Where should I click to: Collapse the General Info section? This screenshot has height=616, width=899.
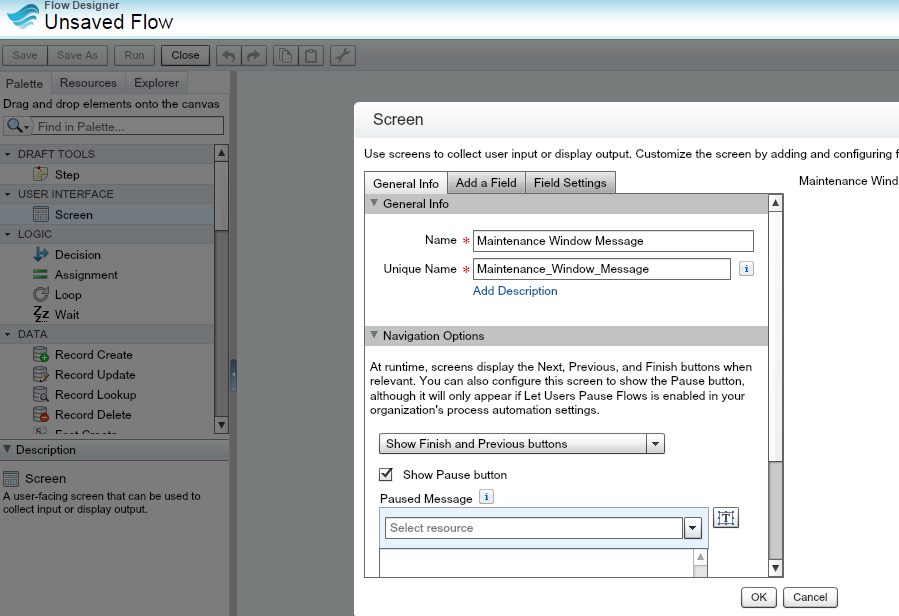[374, 203]
